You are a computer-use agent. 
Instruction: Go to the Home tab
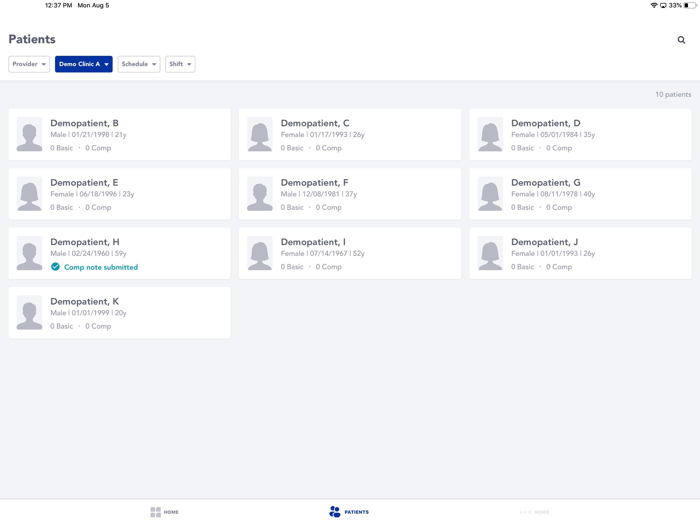click(164, 512)
